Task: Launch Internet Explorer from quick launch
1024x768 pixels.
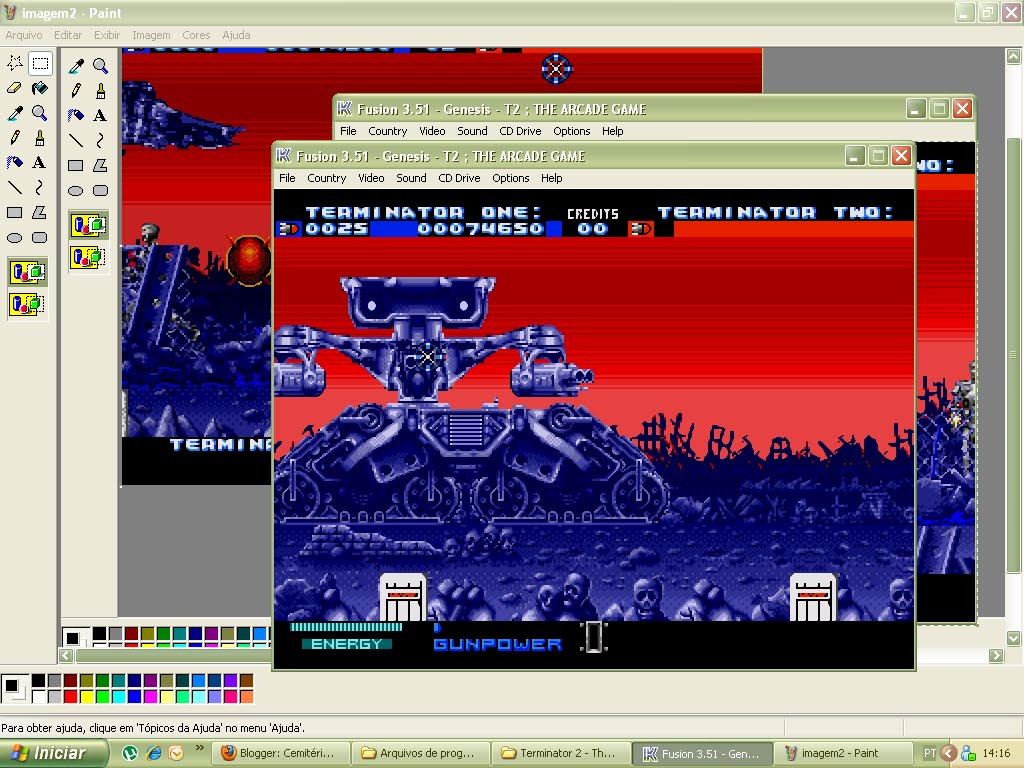Action: tap(153, 753)
